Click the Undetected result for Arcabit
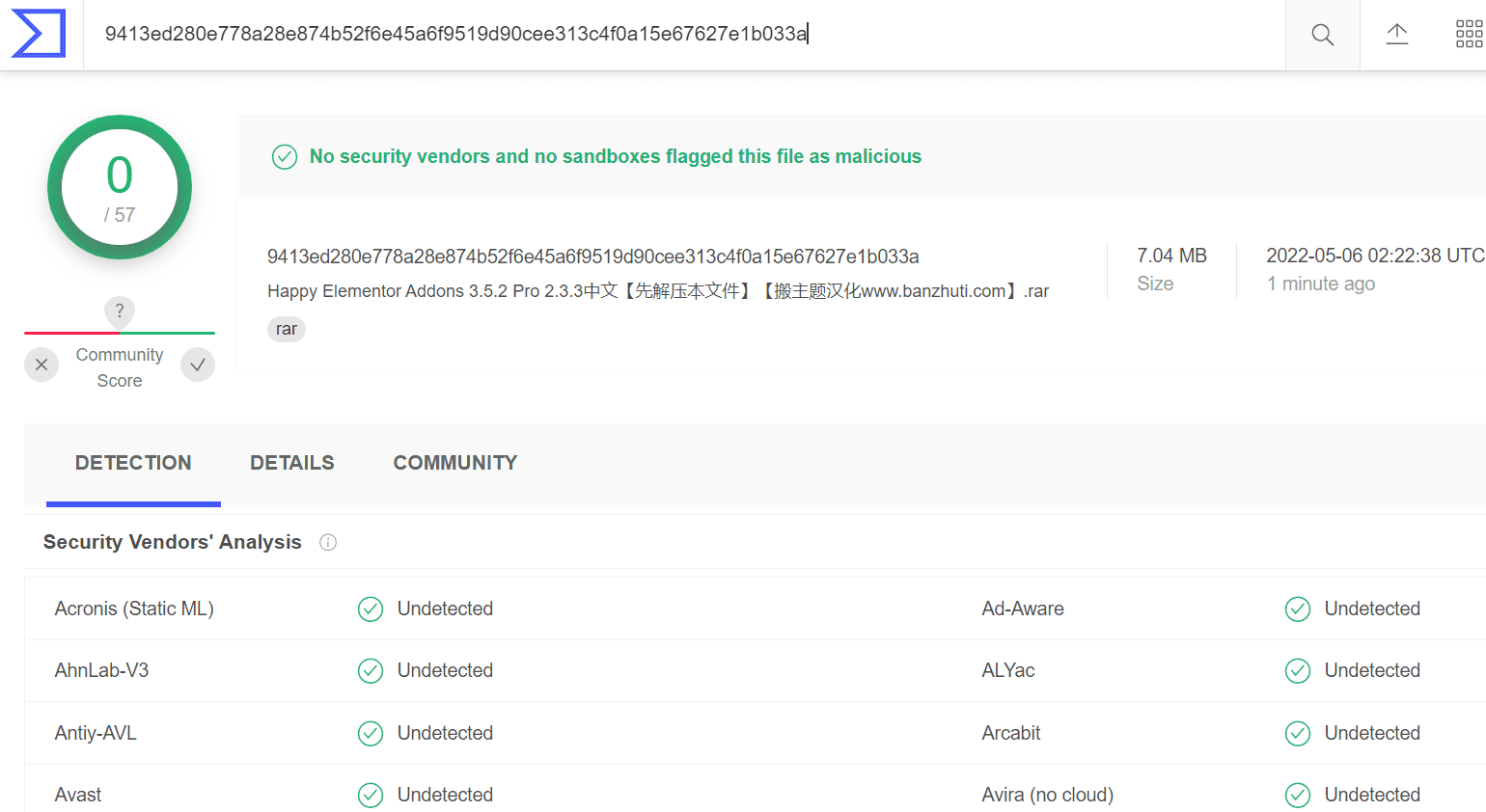Image resolution: width=1486 pixels, height=812 pixels. click(1372, 734)
